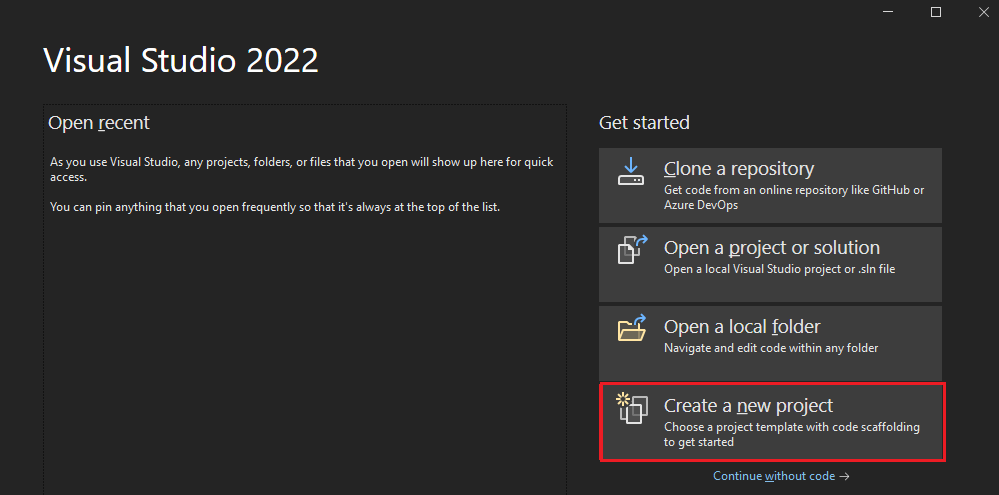This screenshot has width=999, height=495.
Task: Click the Create a new project icon
Action: click(631, 408)
